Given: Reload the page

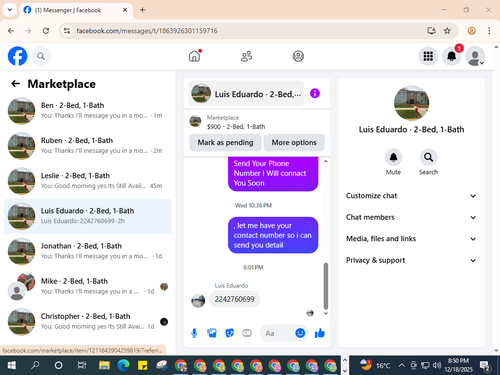Looking at the screenshot, I should pos(46,31).
